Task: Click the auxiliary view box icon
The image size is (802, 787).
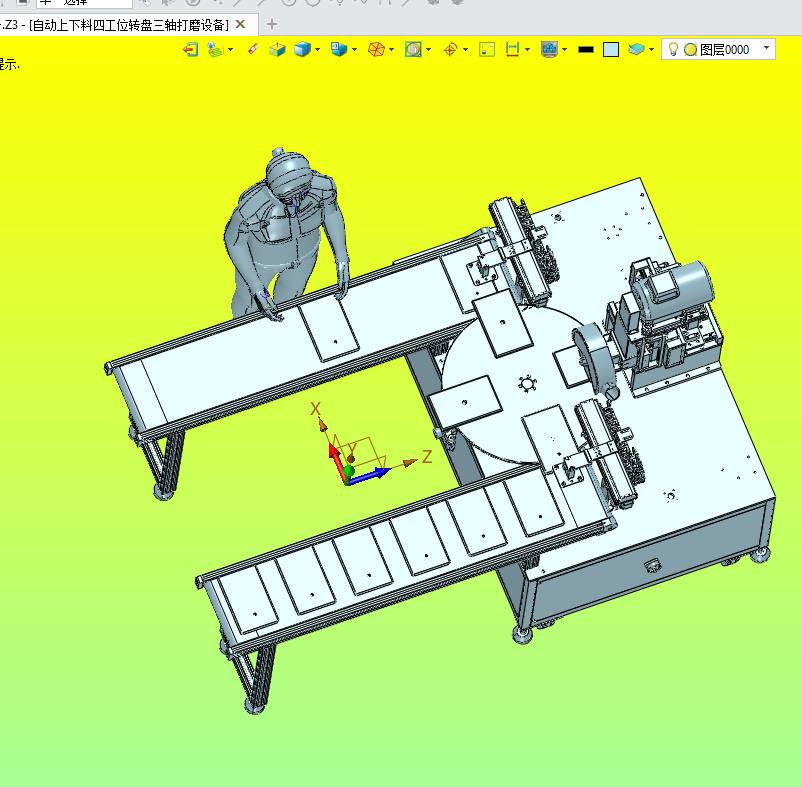Action: click(277, 50)
